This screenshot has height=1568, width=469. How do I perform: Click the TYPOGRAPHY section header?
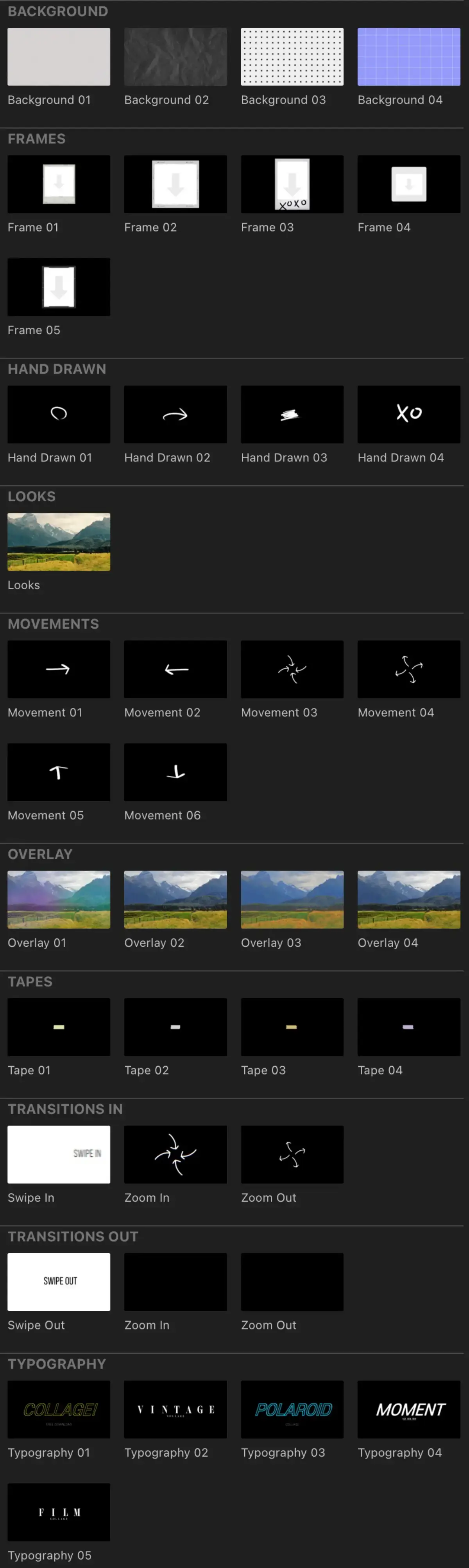(x=57, y=1364)
